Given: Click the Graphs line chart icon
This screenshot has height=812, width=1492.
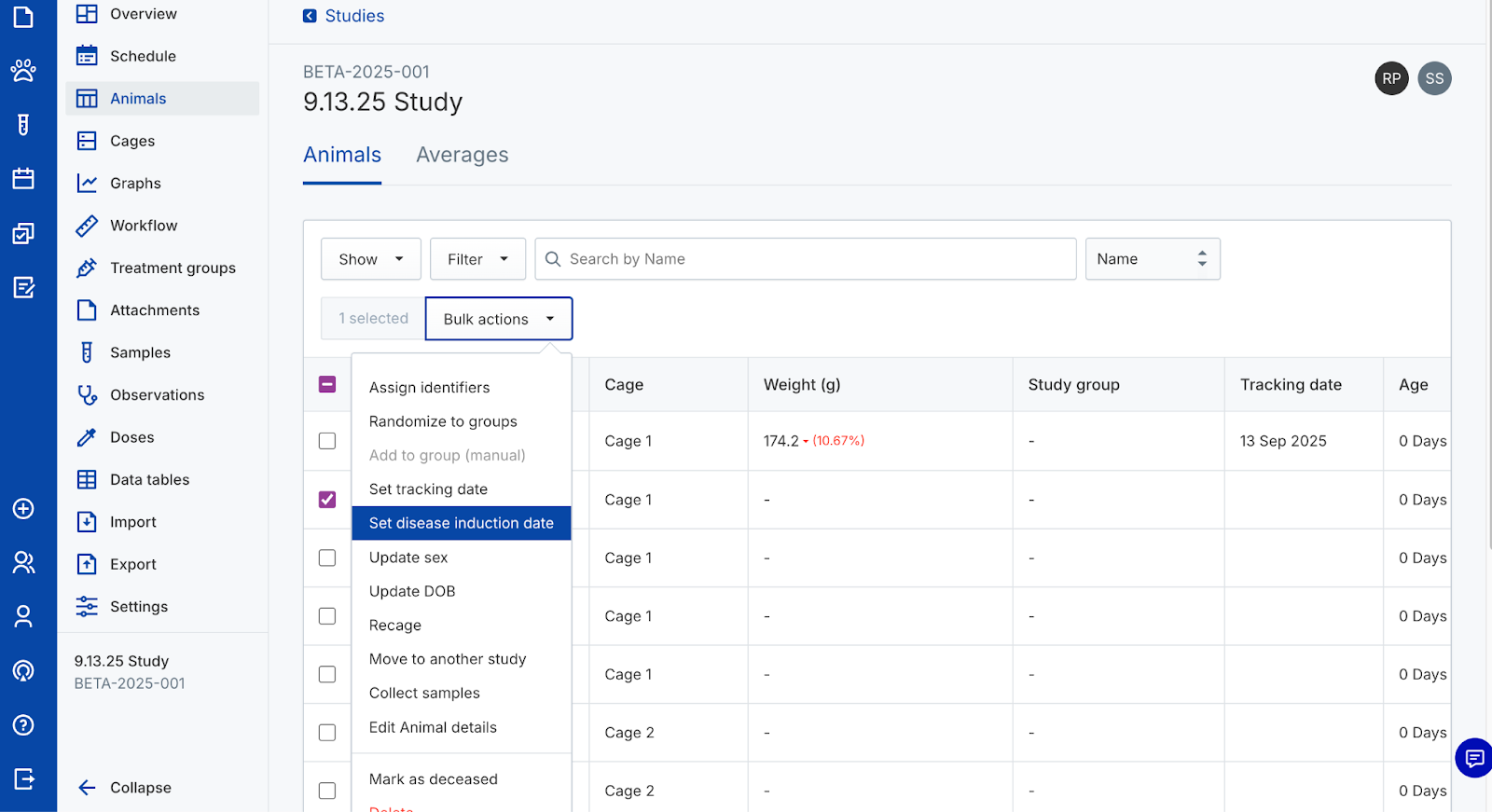Looking at the screenshot, I should point(87,184).
